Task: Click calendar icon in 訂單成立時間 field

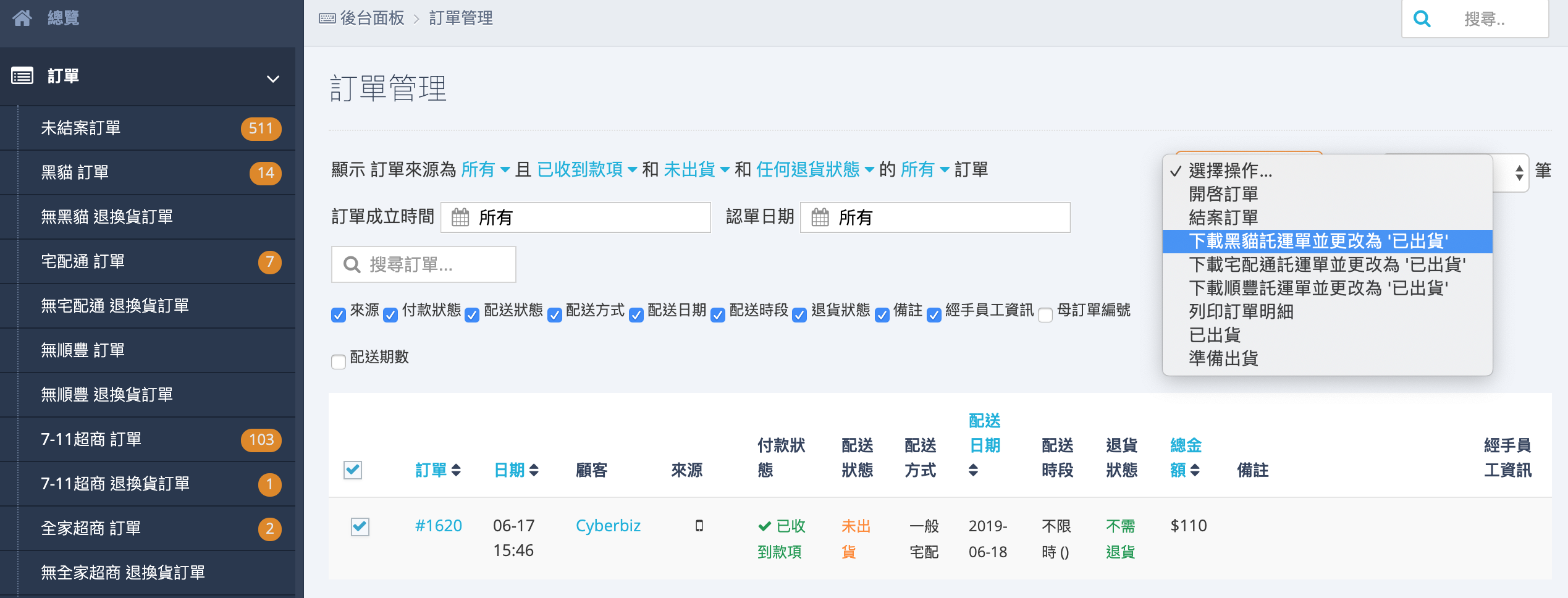Action: click(460, 217)
